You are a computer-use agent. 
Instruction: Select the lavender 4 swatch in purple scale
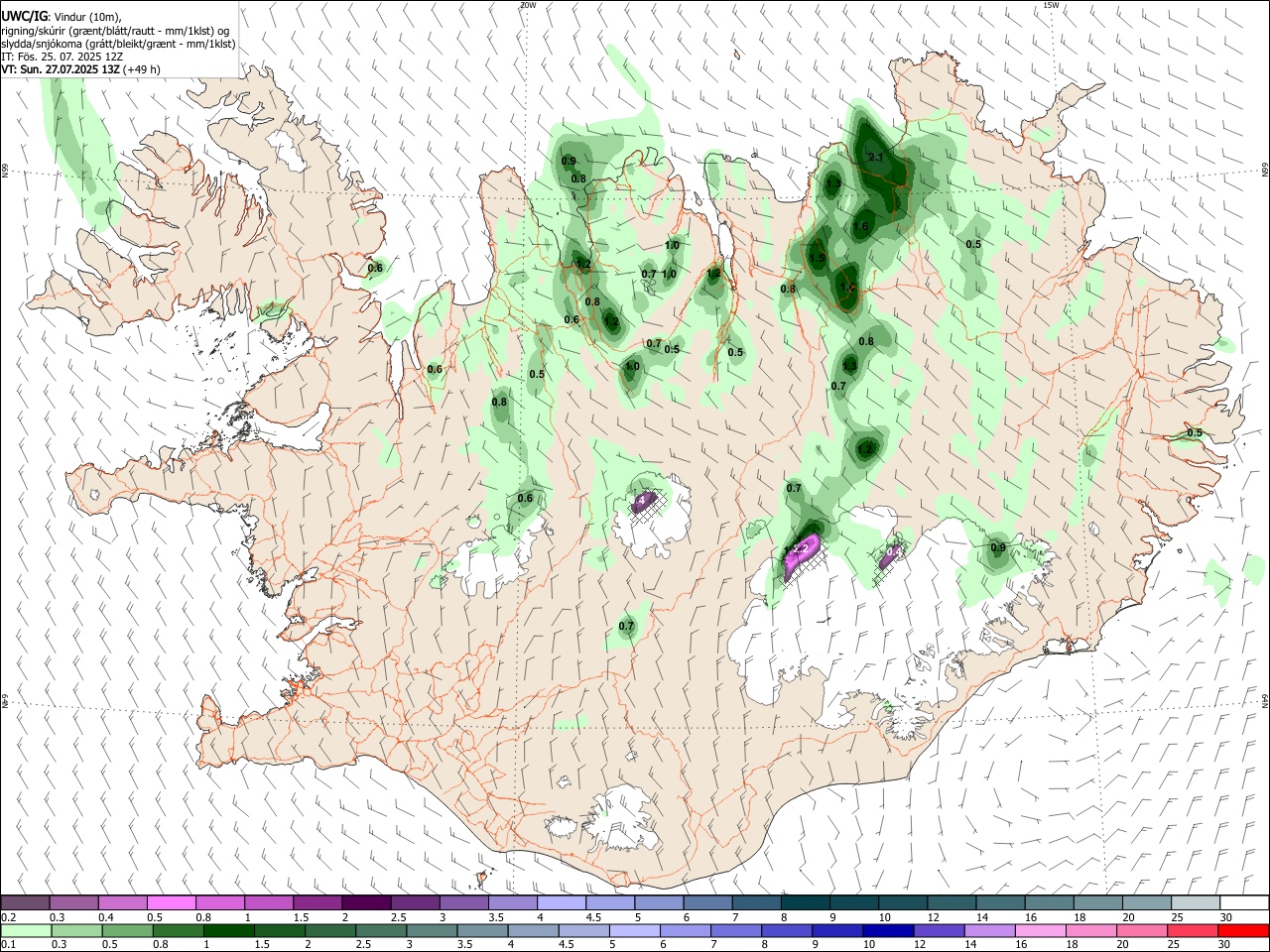click(561, 902)
